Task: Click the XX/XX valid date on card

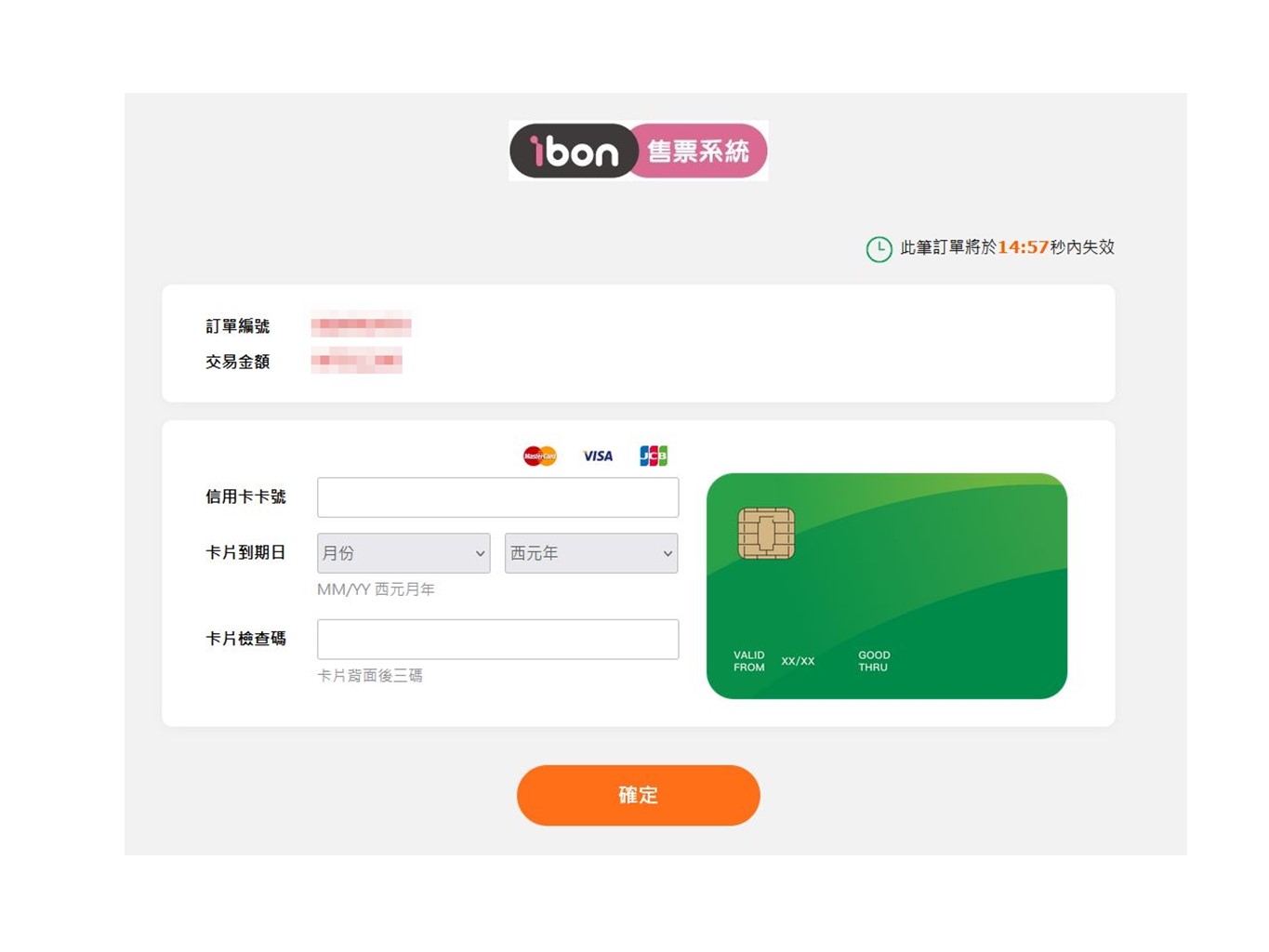Action: tap(798, 661)
